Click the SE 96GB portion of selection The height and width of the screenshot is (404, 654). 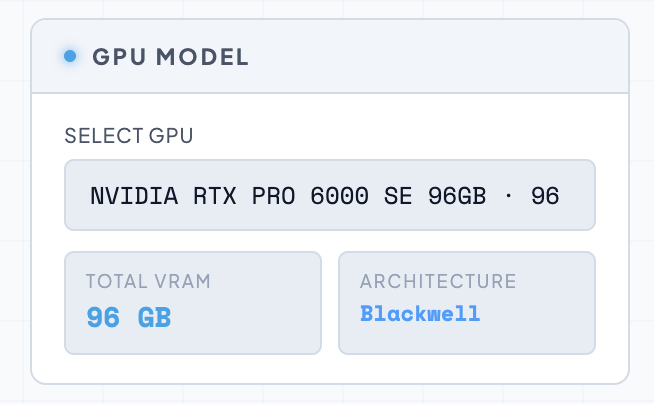point(434,195)
